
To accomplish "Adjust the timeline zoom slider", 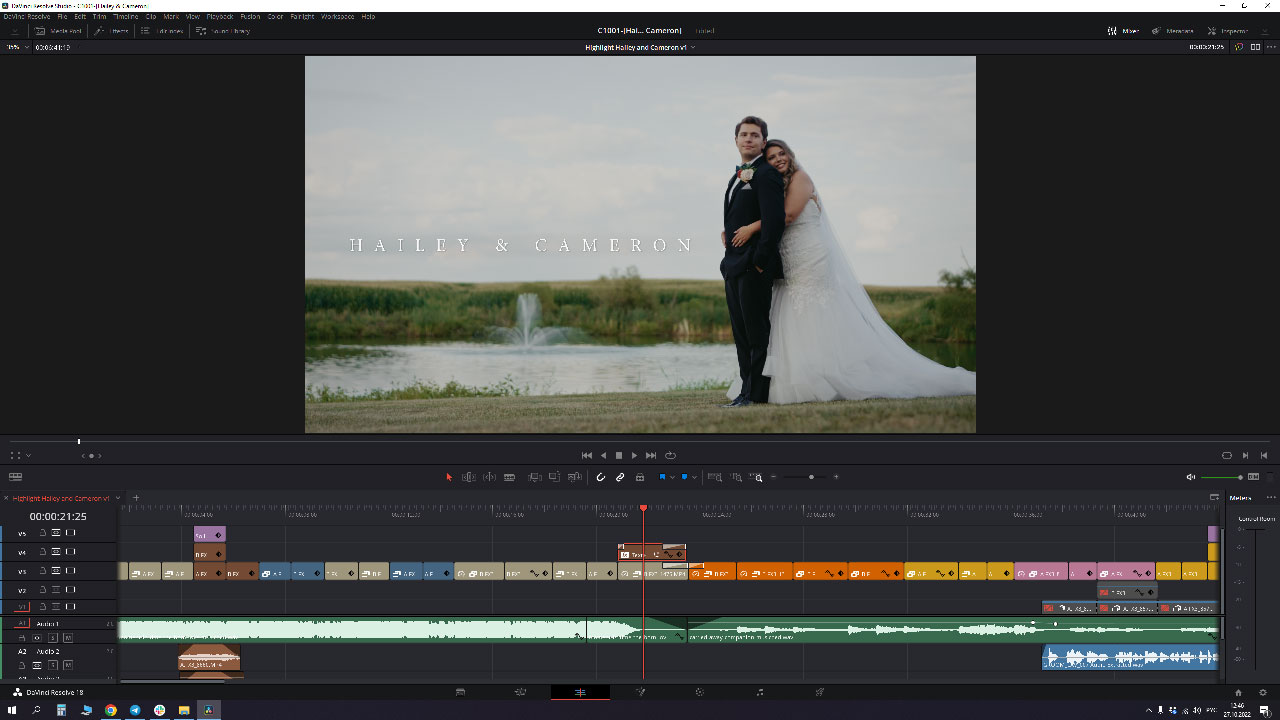I will 811,477.
